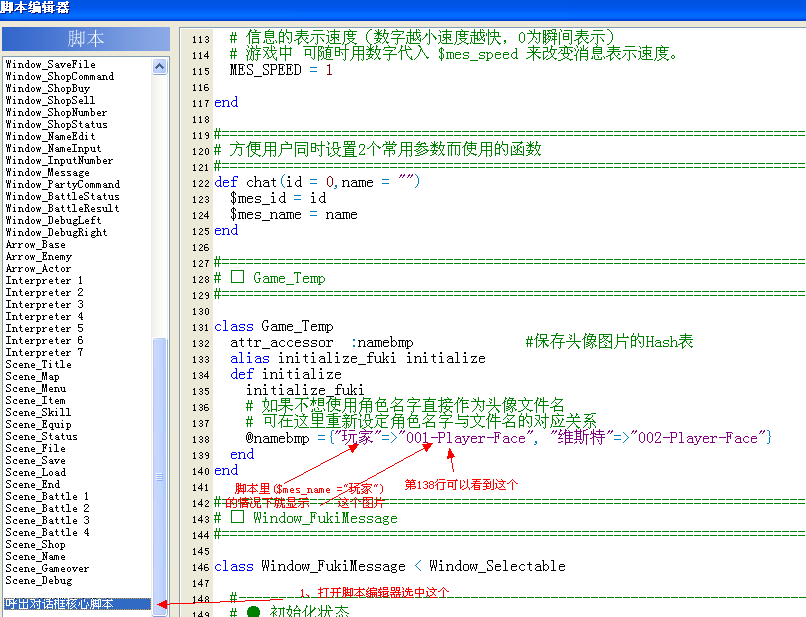Click the square symbol before the Window_FukiMessage comment
The width and height of the screenshot is (806, 617).
(x=237, y=516)
